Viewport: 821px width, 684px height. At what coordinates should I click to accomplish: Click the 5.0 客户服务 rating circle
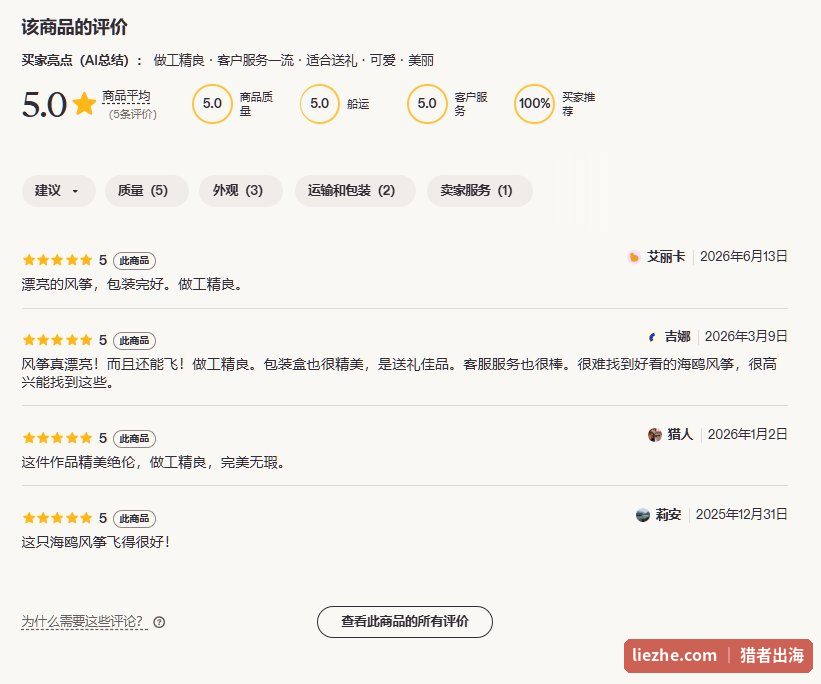click(427, 104)
